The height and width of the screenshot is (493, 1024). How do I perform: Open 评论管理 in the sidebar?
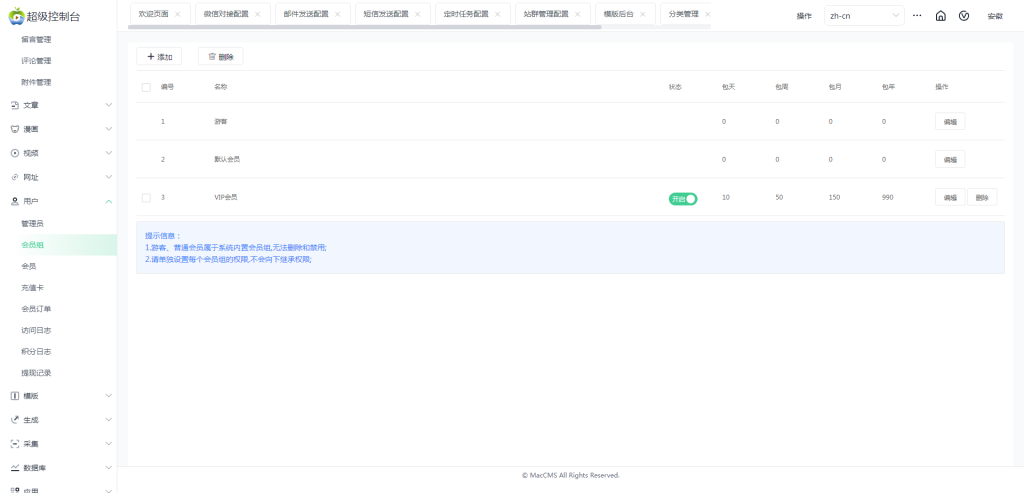[x=37, y=61]
